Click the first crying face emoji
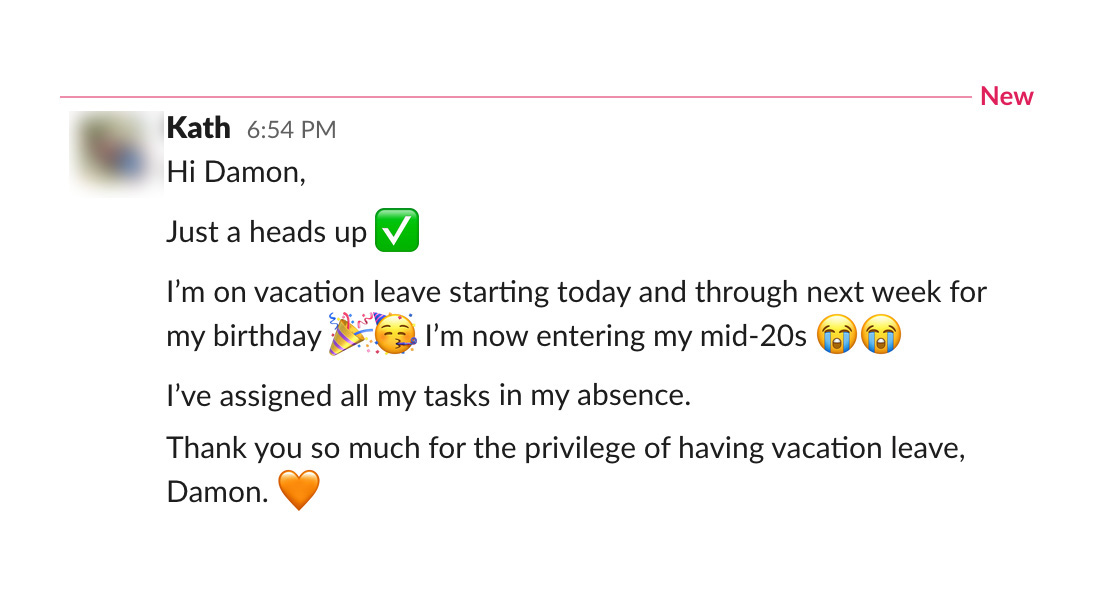The image size is (1100, 600). (836, 336)
